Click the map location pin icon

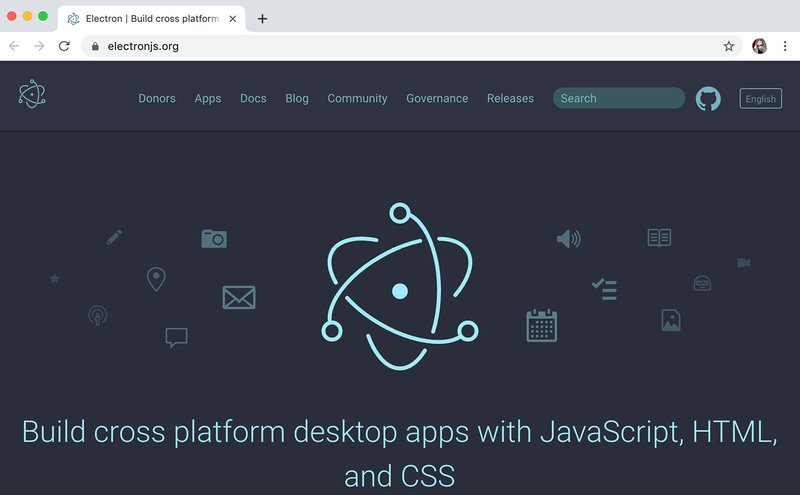point(156,279)
